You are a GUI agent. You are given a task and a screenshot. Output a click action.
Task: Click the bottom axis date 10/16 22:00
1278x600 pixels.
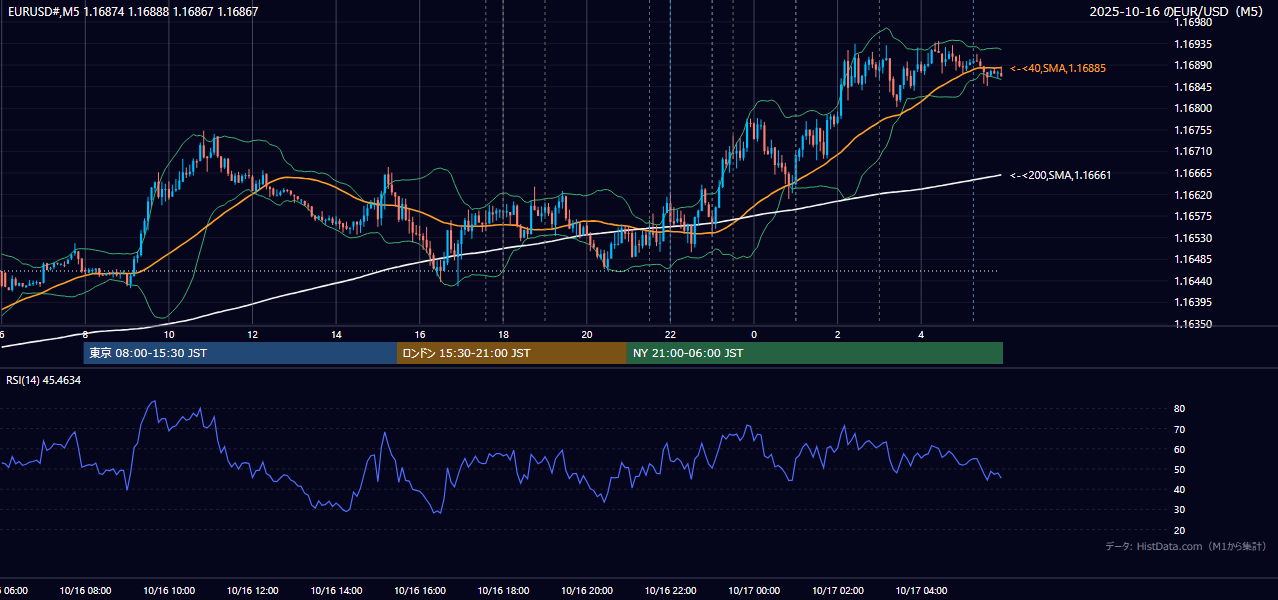pyautogui.click(x=671, y=590)
